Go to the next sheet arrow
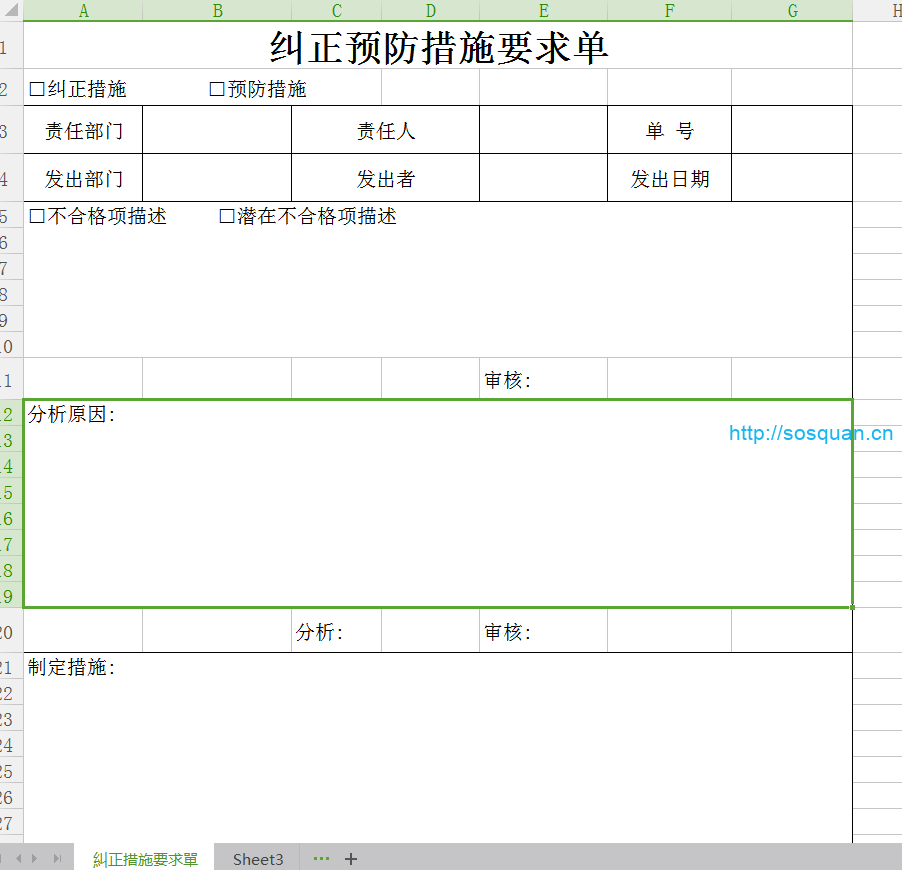 click(x=36, y=859)
